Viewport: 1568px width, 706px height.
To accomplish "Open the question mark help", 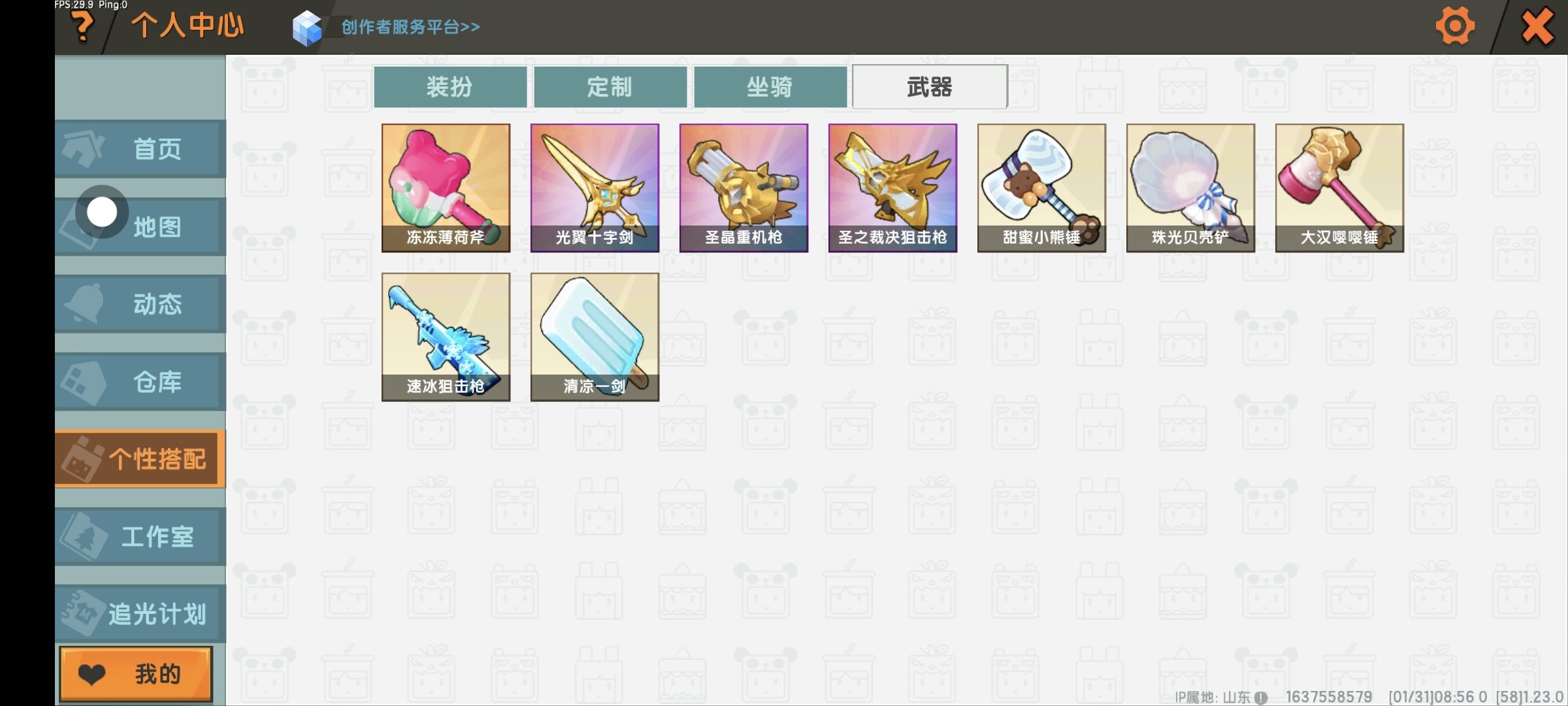I will pyautogui.click(x=82, y=27).
